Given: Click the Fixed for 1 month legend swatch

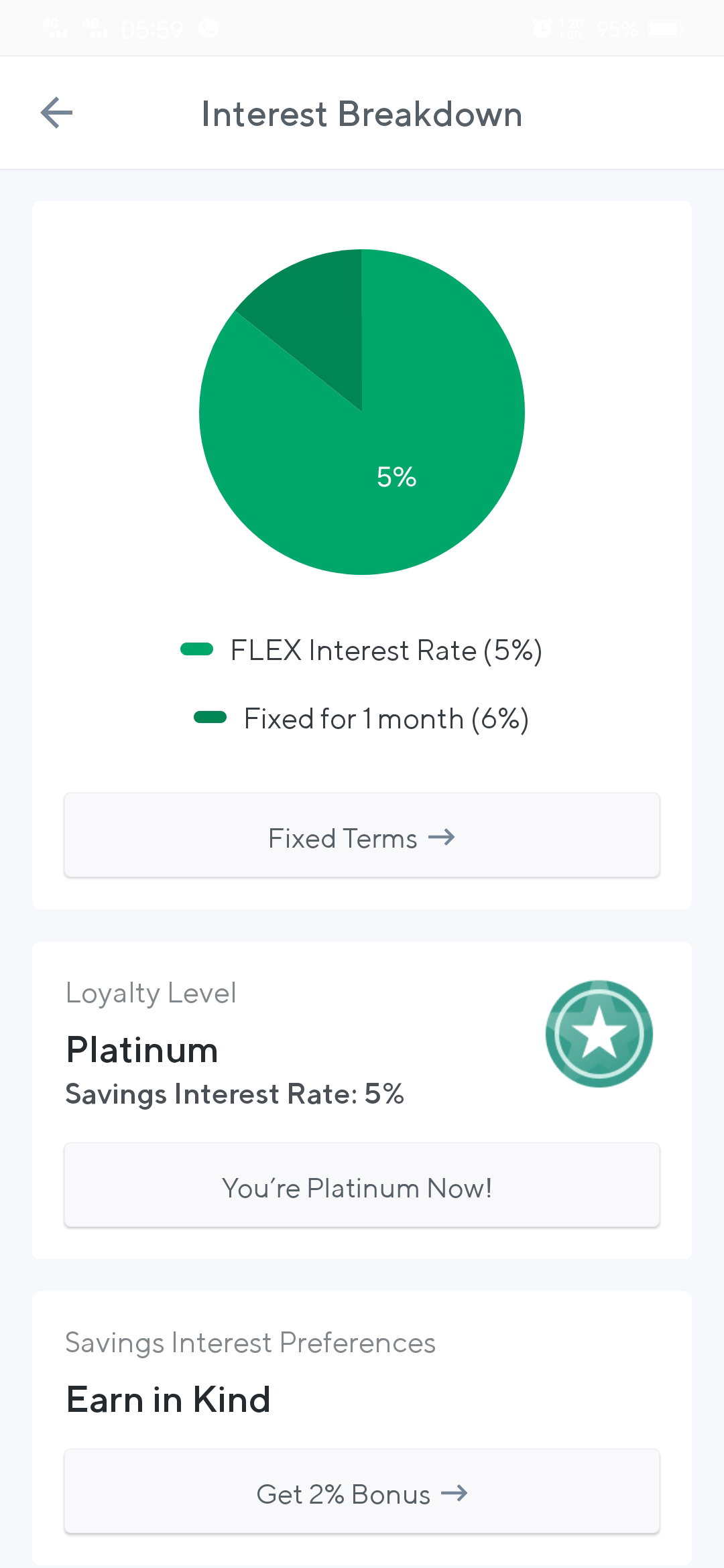Looking at the screenshot, I should [x=210, y=718].
